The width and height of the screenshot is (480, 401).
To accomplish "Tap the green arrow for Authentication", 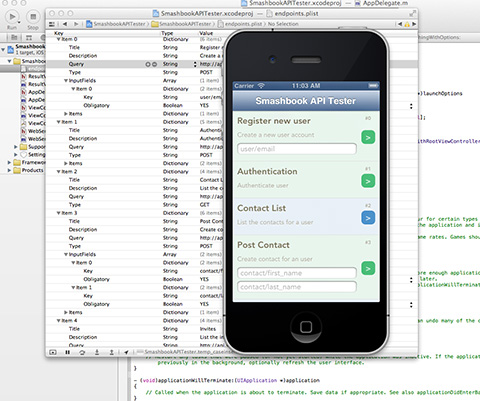I will (x=368, y=181).
